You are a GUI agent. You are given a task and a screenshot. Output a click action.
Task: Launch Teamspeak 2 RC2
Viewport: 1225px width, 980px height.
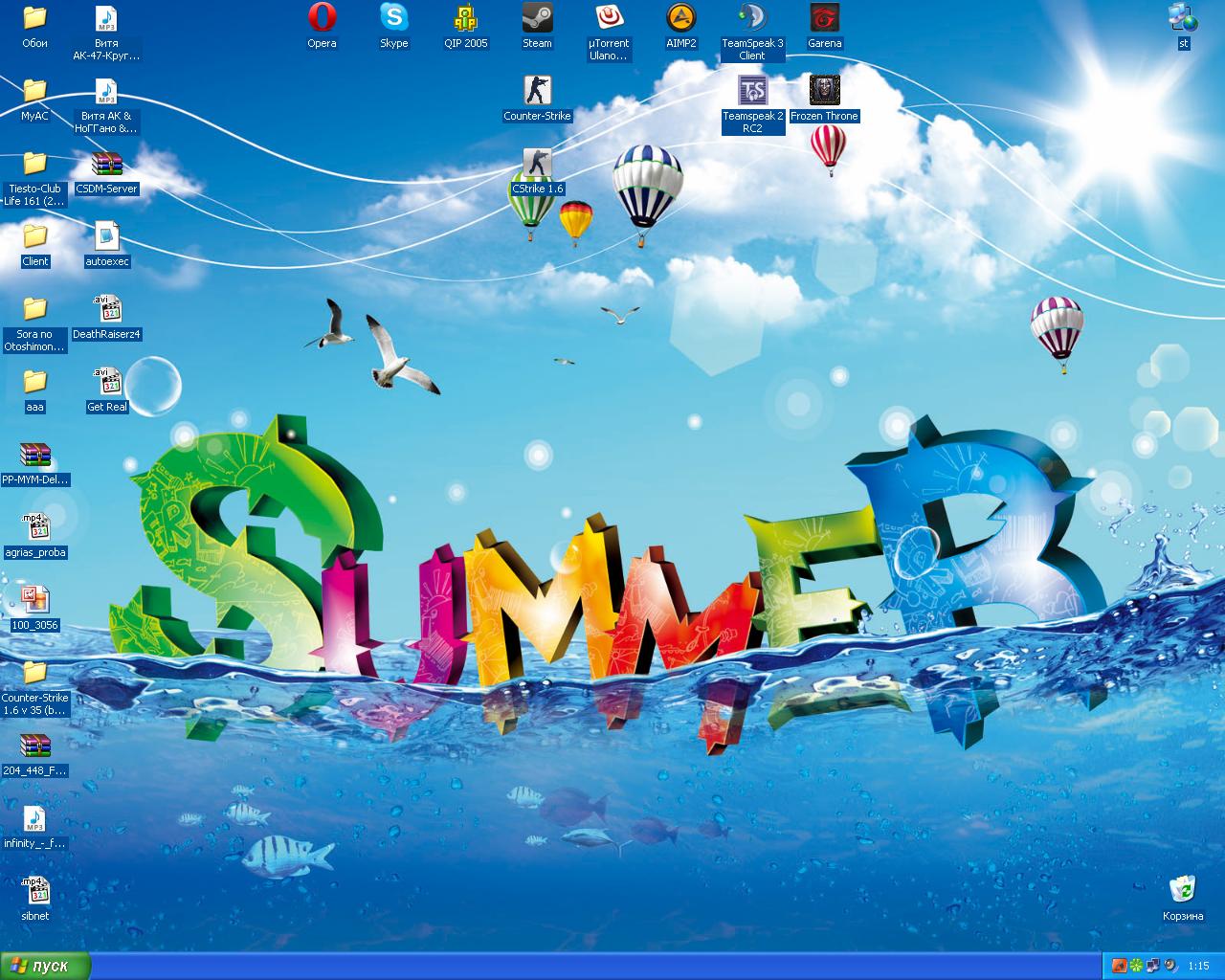tap(752, 91)
